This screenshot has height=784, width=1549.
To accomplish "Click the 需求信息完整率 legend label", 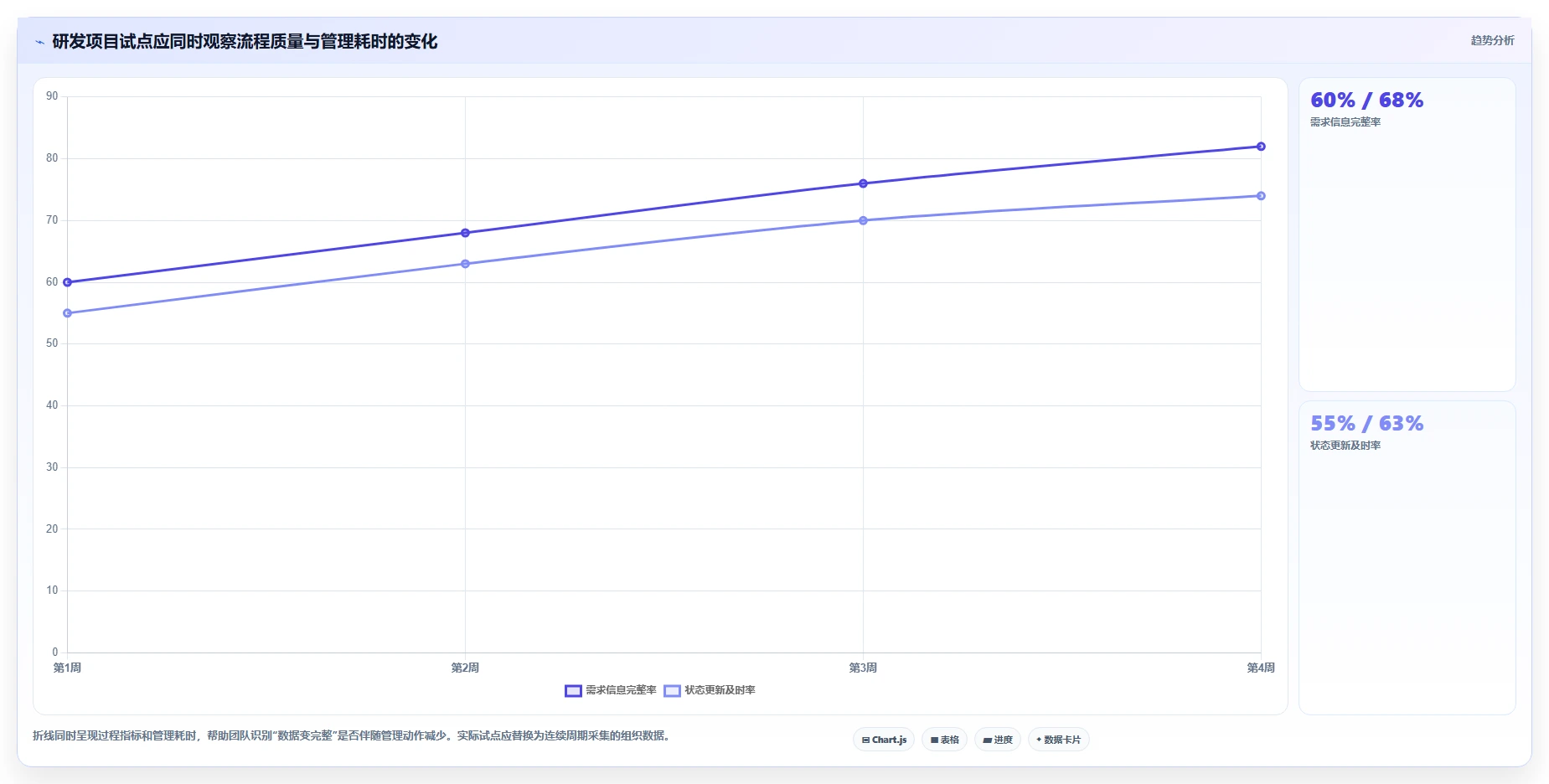I will [x=621, y=690].
